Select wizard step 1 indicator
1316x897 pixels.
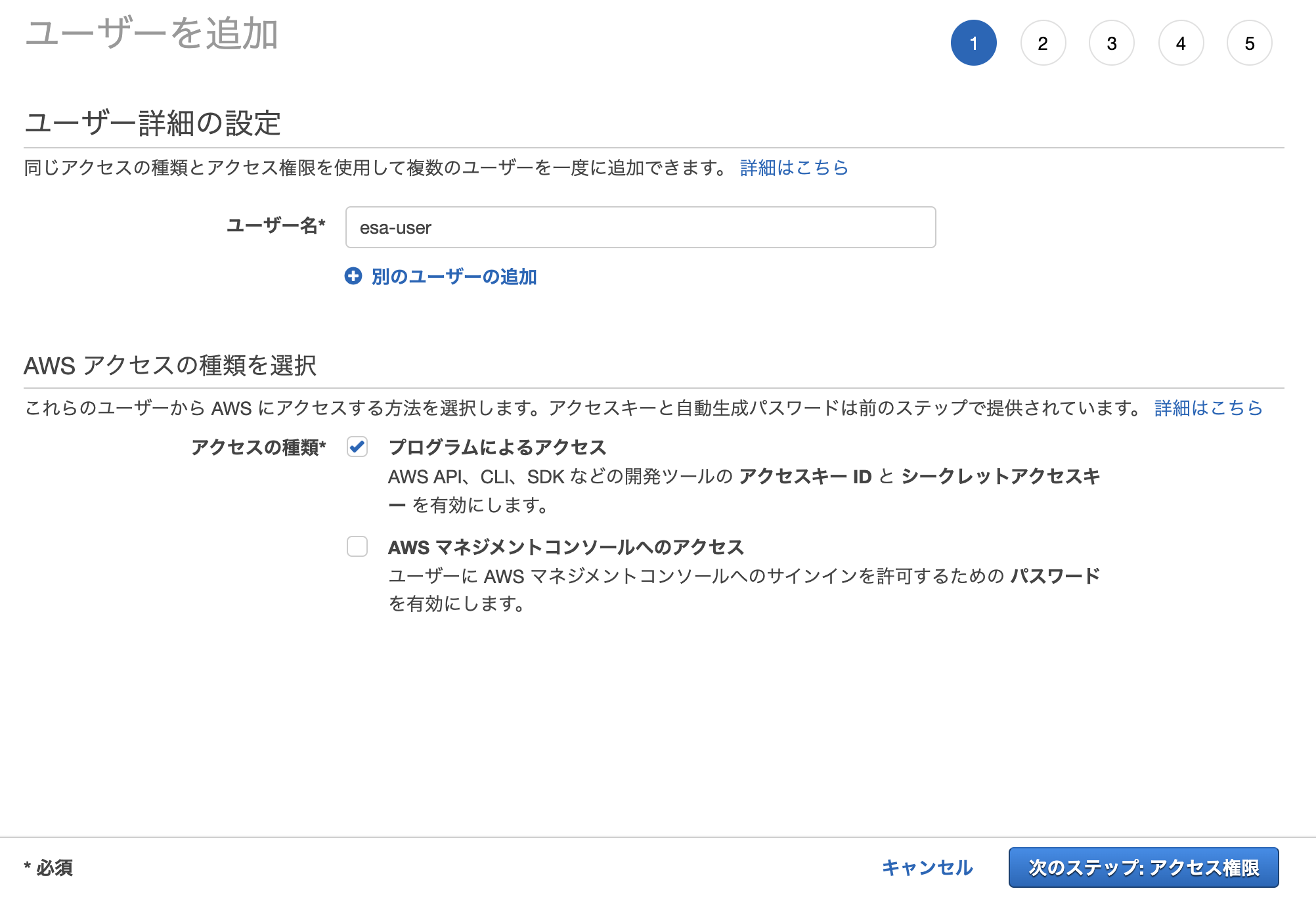click(974, 43)
